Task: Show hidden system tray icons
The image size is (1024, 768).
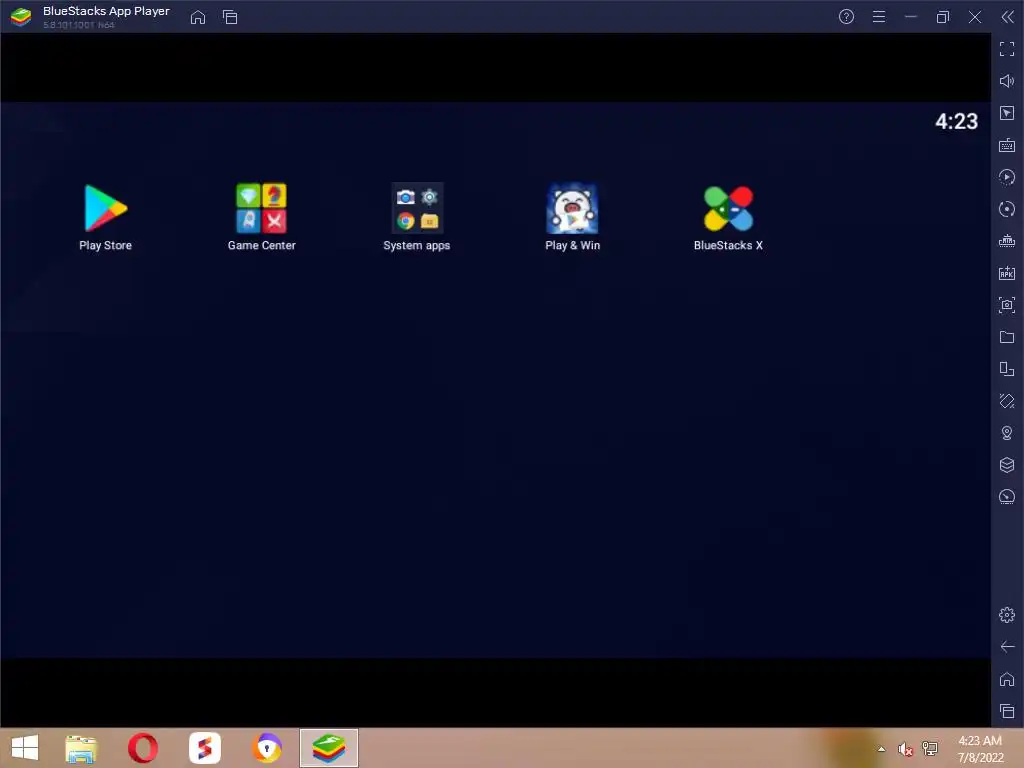Action: point(882,749)
